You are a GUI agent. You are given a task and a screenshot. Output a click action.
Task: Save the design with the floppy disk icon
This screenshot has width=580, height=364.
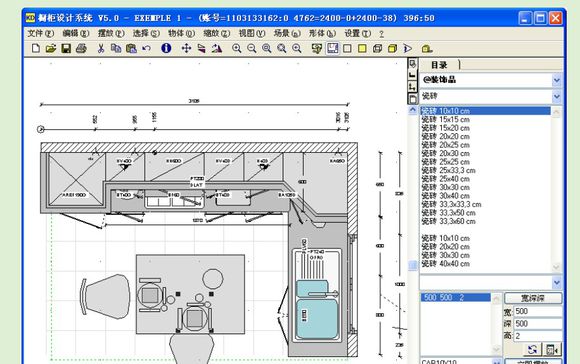(66, 48)
